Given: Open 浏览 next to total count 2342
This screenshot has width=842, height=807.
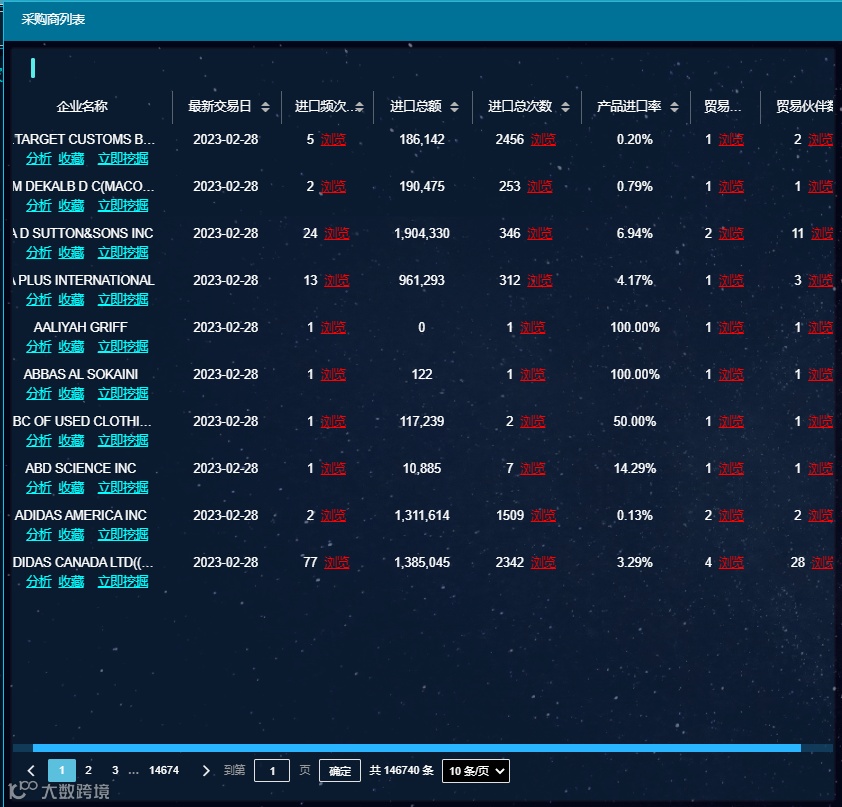Looking at the screenshot, I should click(x=543, y=563).
